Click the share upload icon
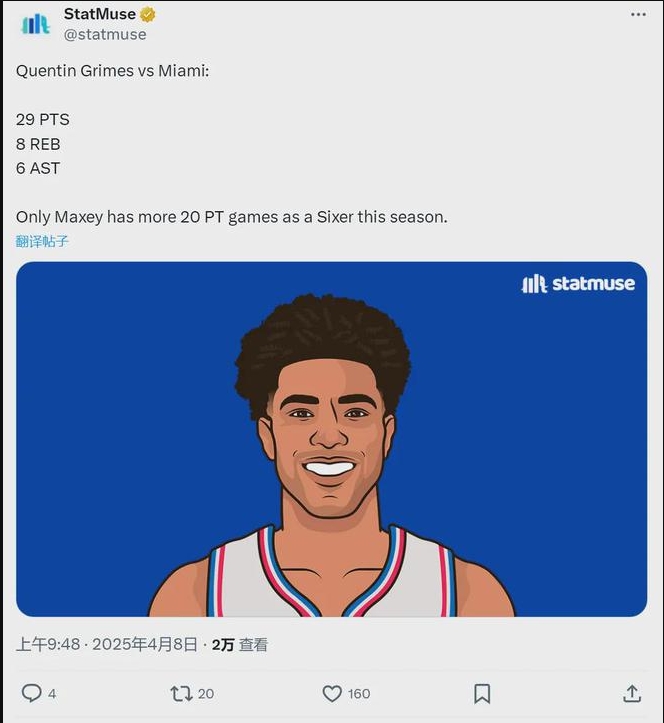This screenshot has width=664, height=723. pyautogui.click(x=632, y=693)
